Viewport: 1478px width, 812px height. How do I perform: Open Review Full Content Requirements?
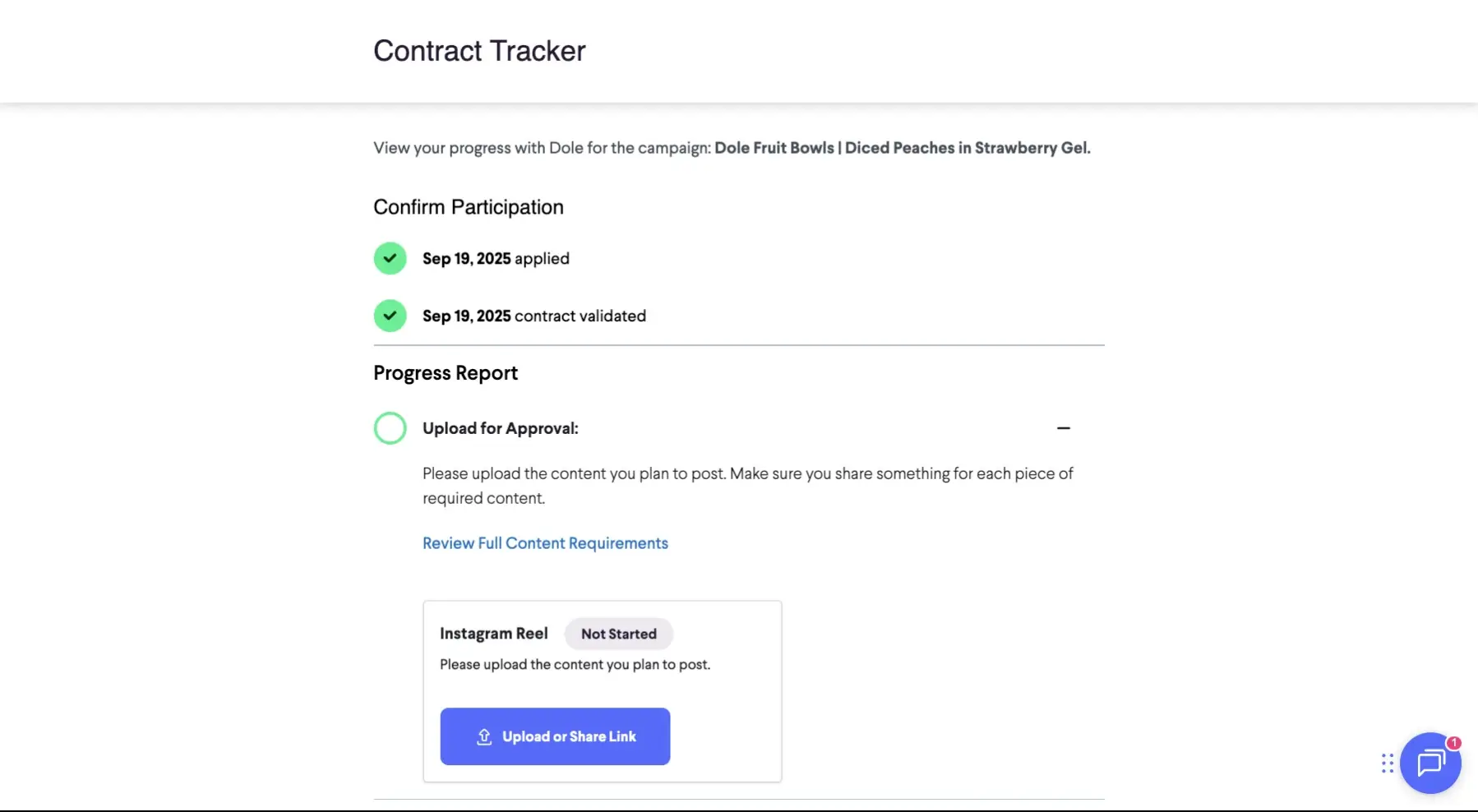pos(545,542)
